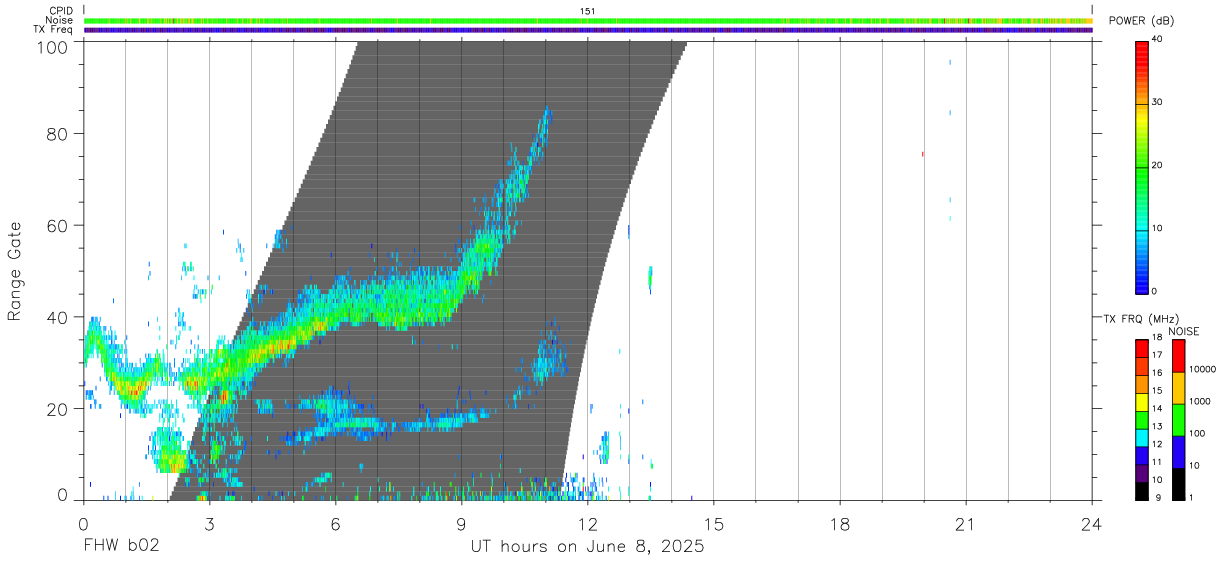The image size is (1228, 567).
Task: Click the x-axis tick label "3"
Action: [209, 523]
